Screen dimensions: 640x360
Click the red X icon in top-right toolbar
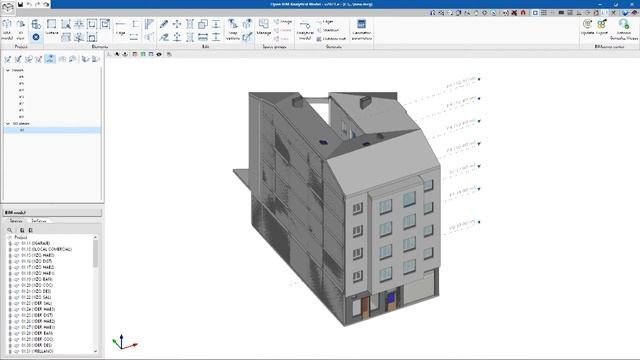pyautogui.click(x=514, y=13)
